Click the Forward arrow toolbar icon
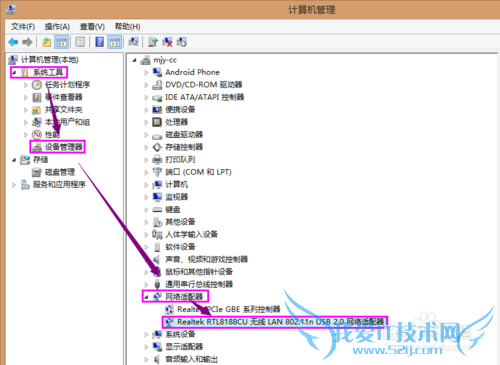 coord(27,42)
